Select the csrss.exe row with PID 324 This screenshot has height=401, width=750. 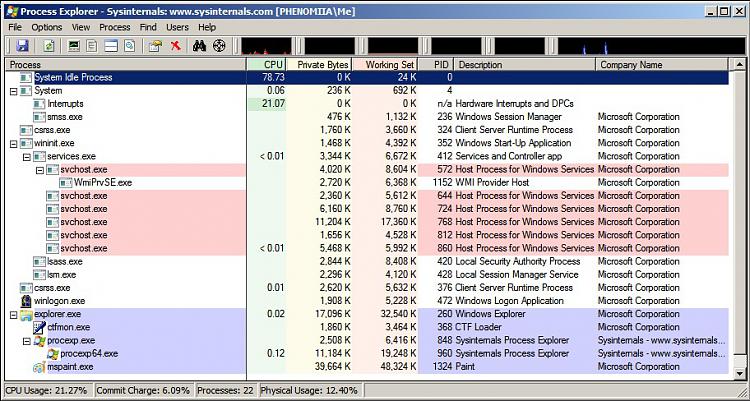pyautogui.click(x=367, y=130)
